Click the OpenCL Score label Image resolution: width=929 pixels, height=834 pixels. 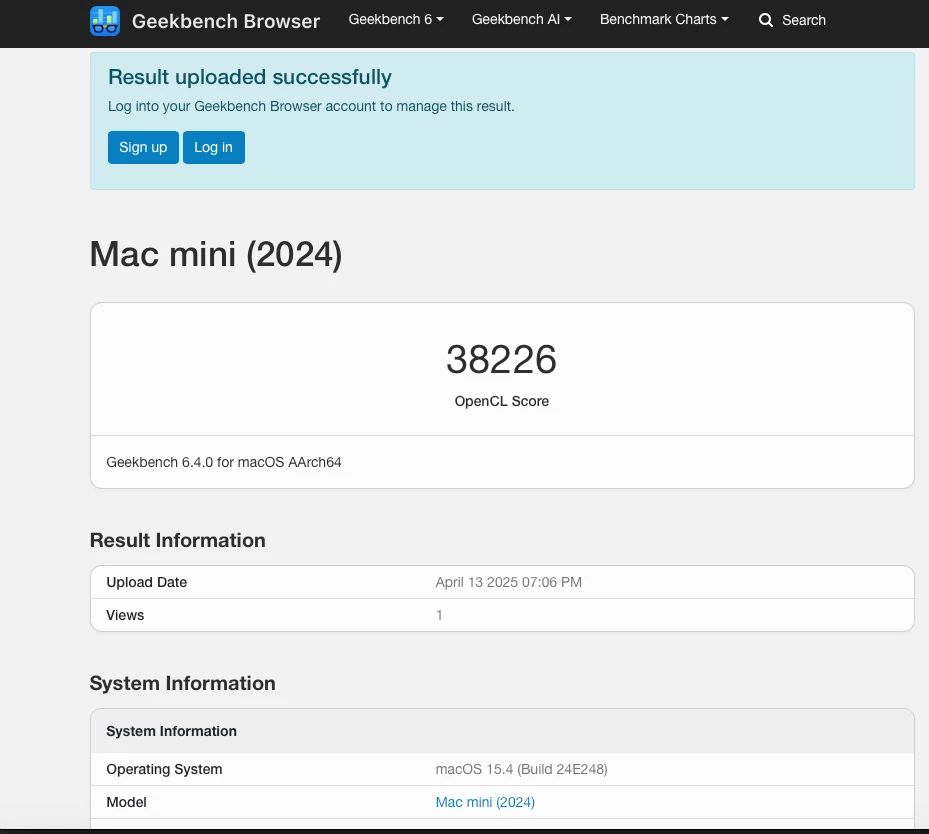(x=501, y=401)
